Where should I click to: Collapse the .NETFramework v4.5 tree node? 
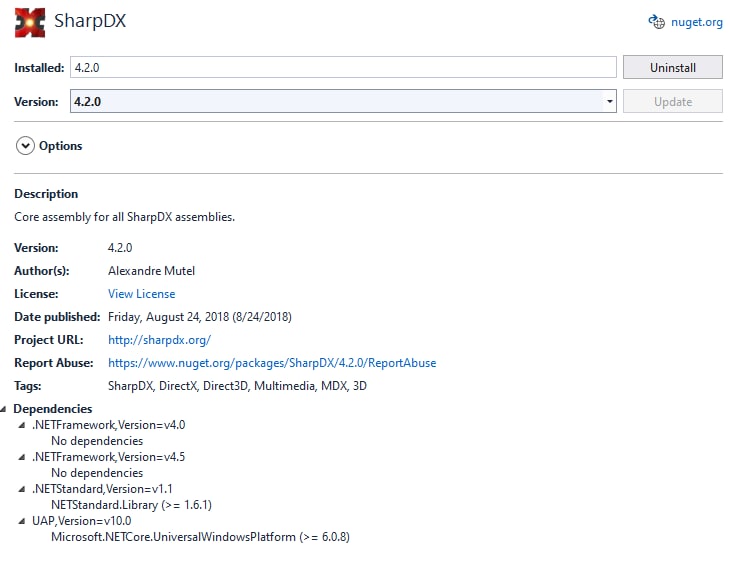click(x=21, y=457)
